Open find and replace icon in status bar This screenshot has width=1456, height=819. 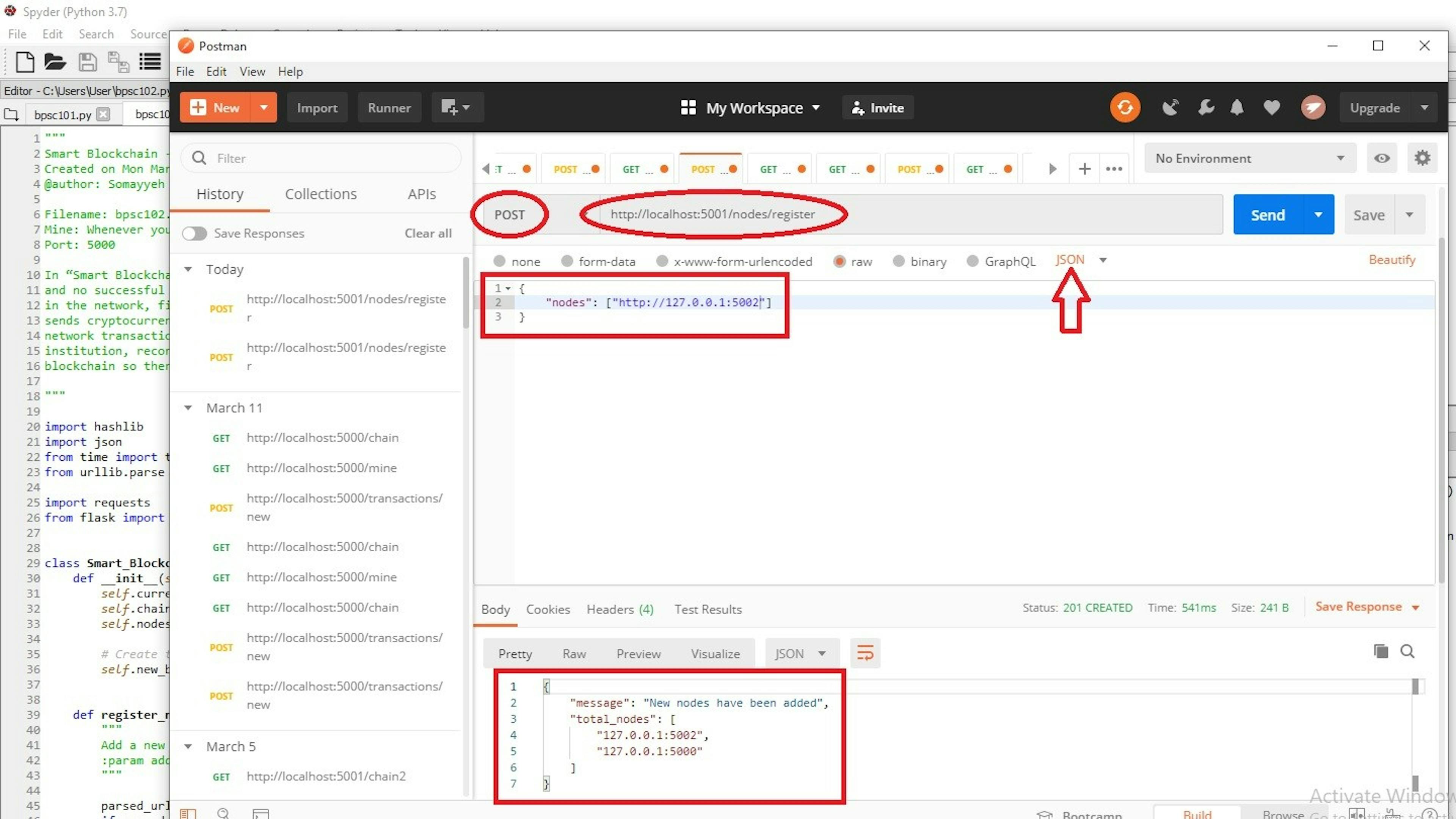click(x=223, y=813)
